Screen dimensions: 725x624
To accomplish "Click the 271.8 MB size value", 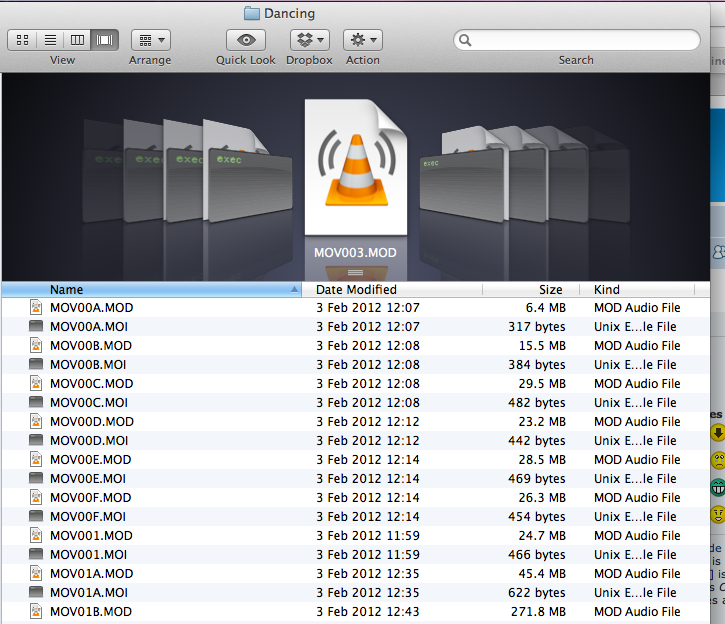I will [538, 612].
